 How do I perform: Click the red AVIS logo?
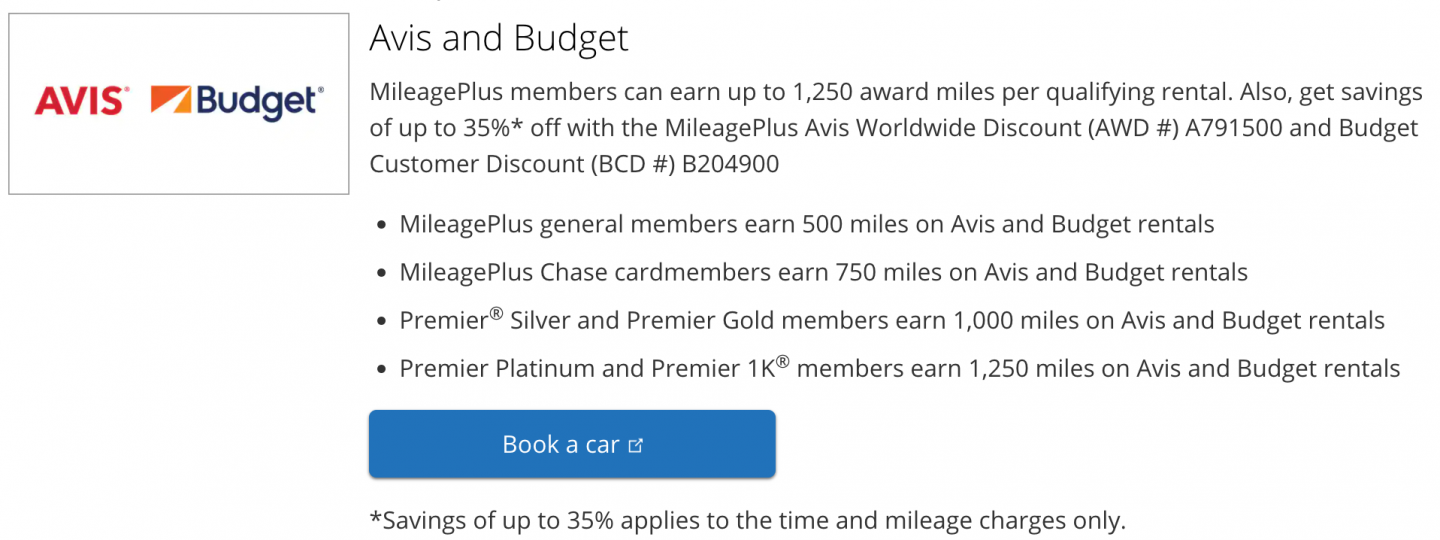(82, 101)
